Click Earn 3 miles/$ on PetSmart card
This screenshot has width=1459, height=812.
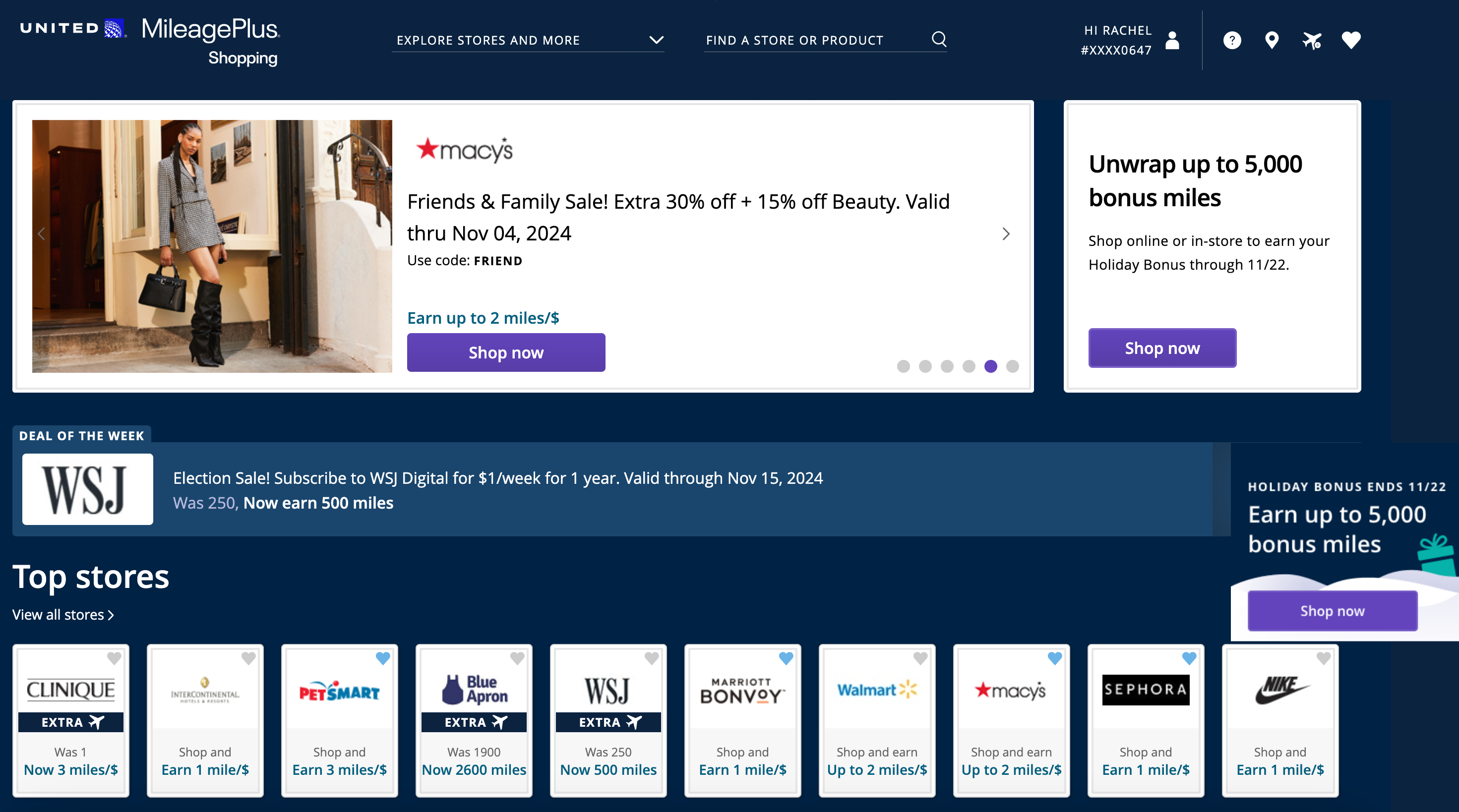[x=339, y=769]
